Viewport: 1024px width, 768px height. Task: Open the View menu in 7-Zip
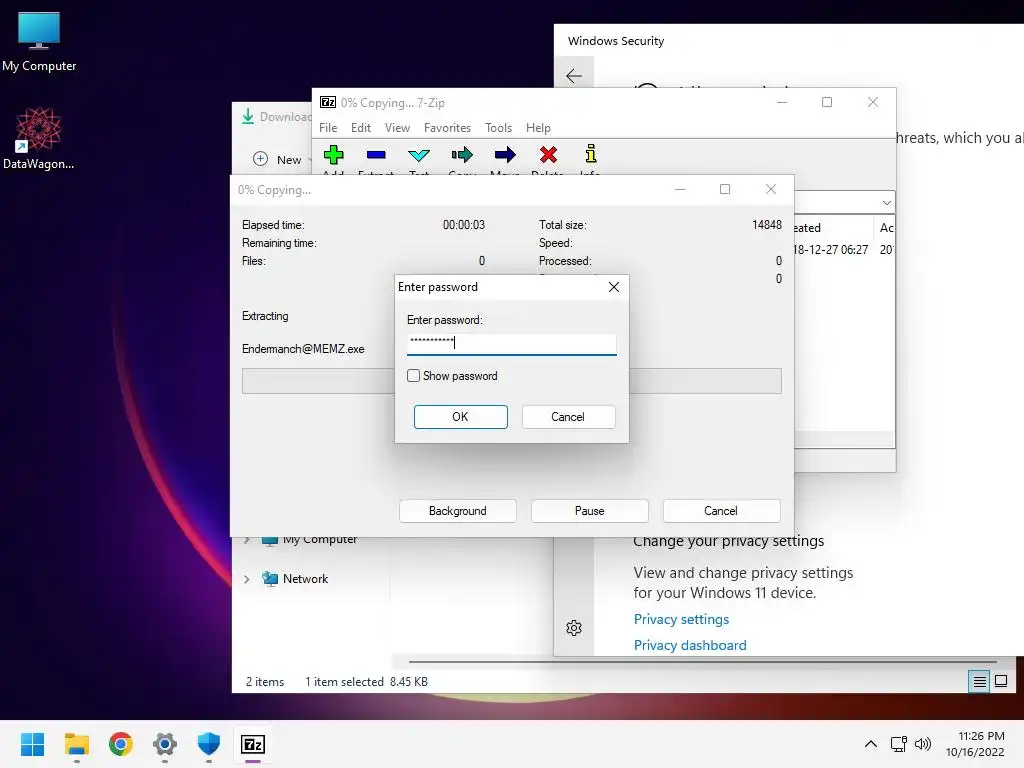coord(397,128)
